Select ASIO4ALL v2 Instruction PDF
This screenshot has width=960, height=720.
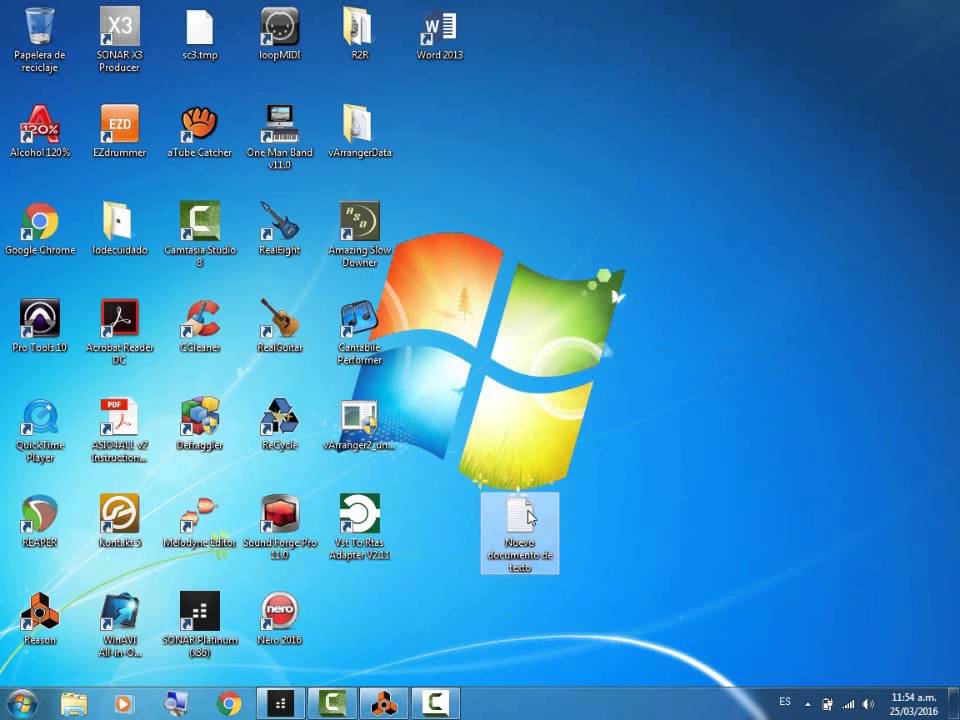pos(120,429)
